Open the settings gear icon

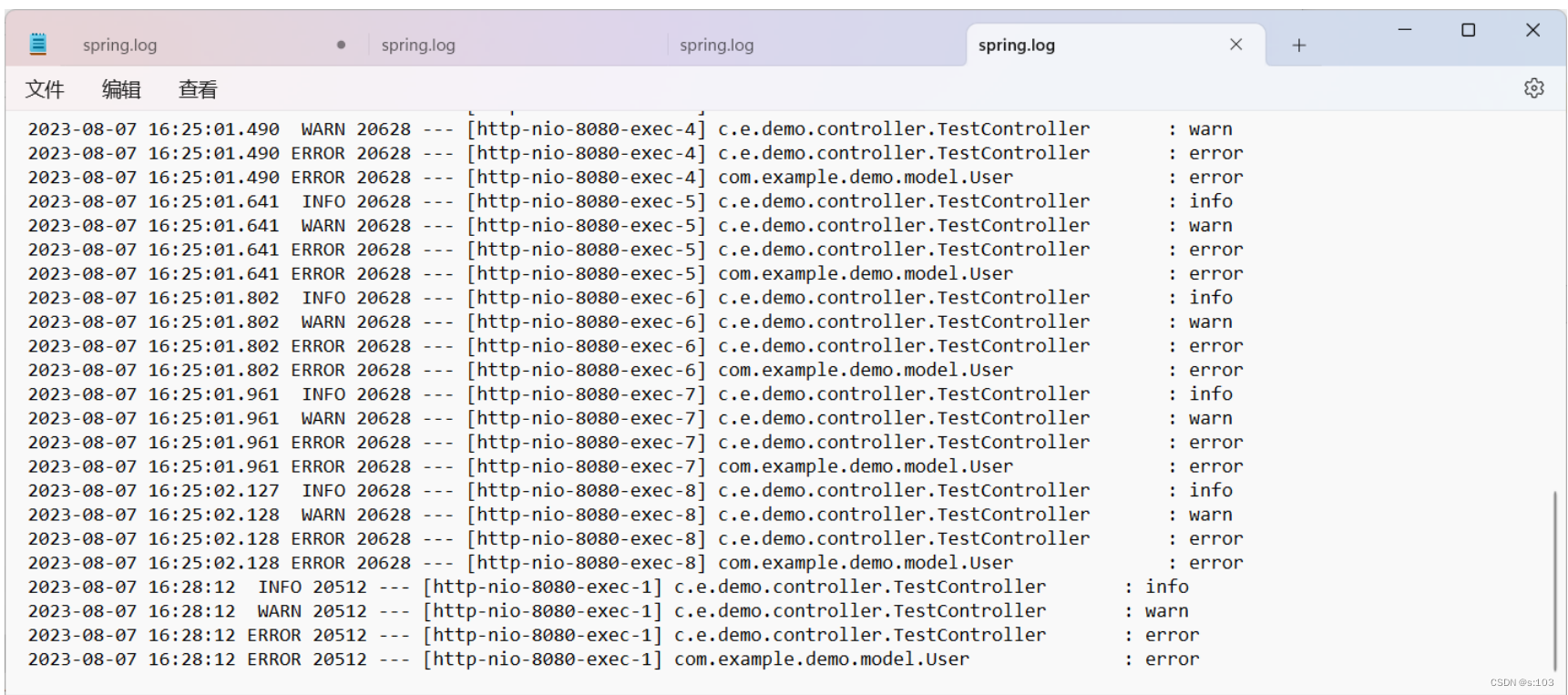[x=1534, y=88]
